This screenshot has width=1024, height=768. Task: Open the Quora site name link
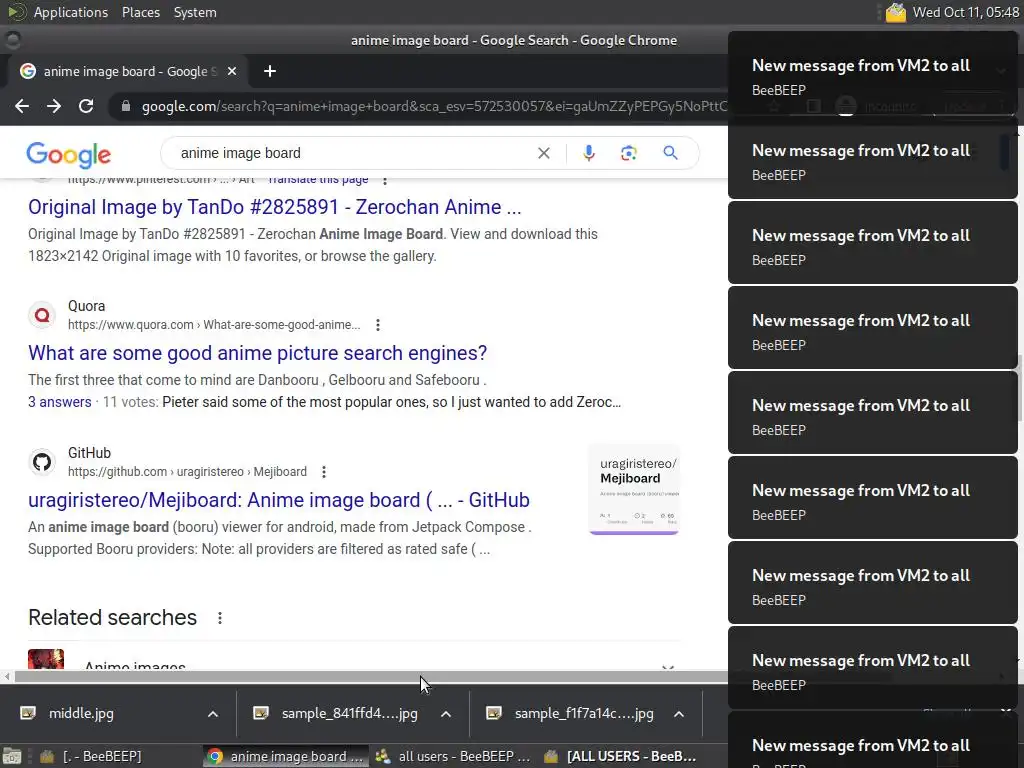pyautogui.click(x=86, y=306)
